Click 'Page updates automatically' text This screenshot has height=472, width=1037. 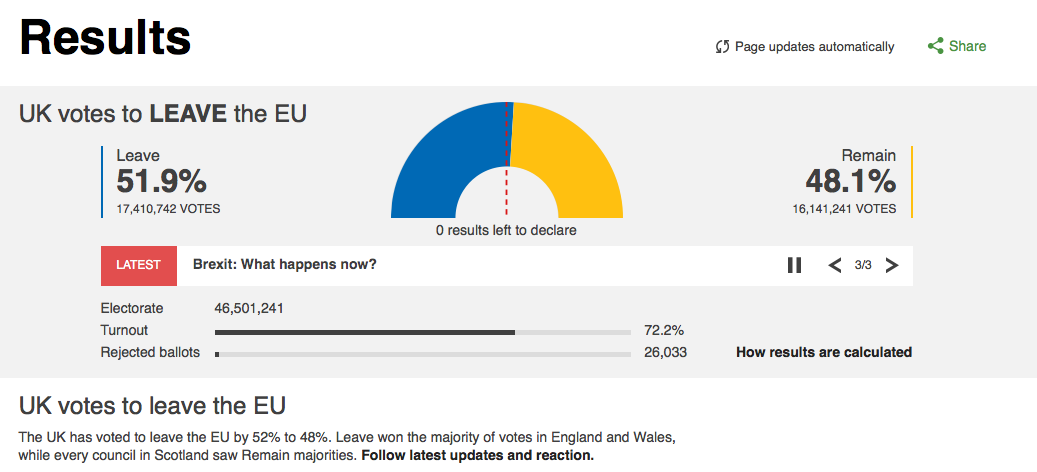point(814,47)
